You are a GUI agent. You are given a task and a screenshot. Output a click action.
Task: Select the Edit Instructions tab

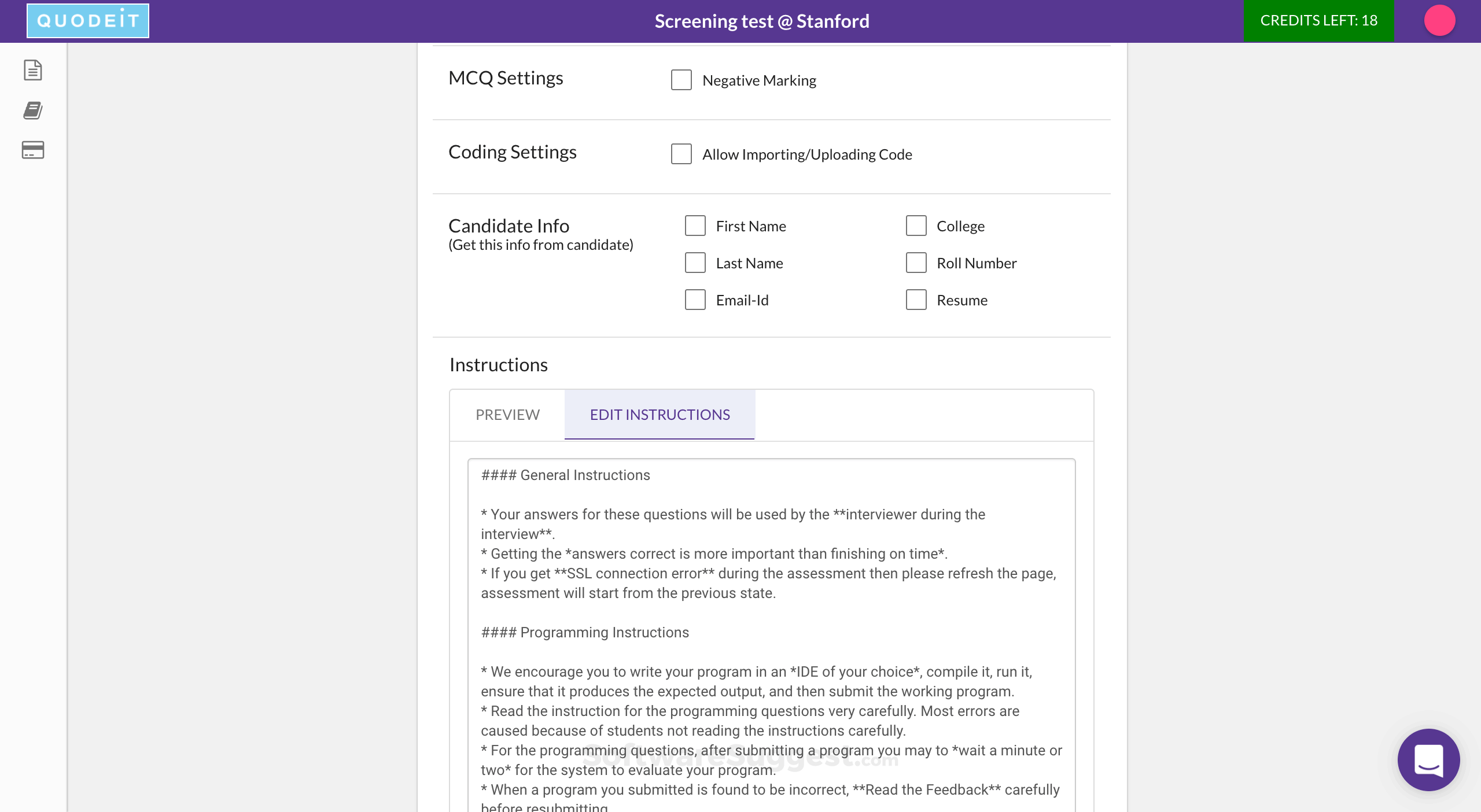660,415
